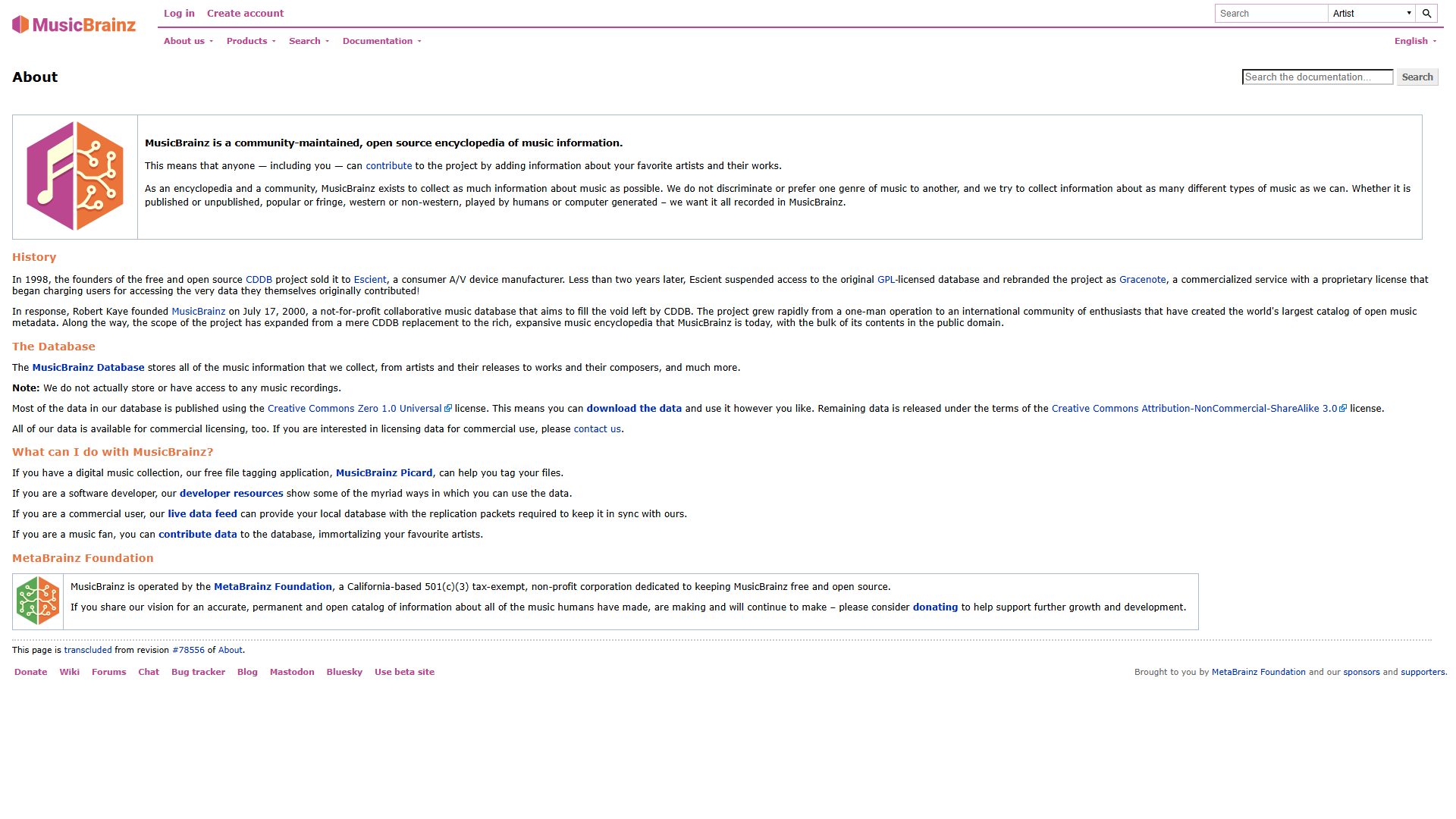Viewport: 1456px width, 819px height.
Task: Click the magnifier search submit icon
Action: coord(1426,14)
